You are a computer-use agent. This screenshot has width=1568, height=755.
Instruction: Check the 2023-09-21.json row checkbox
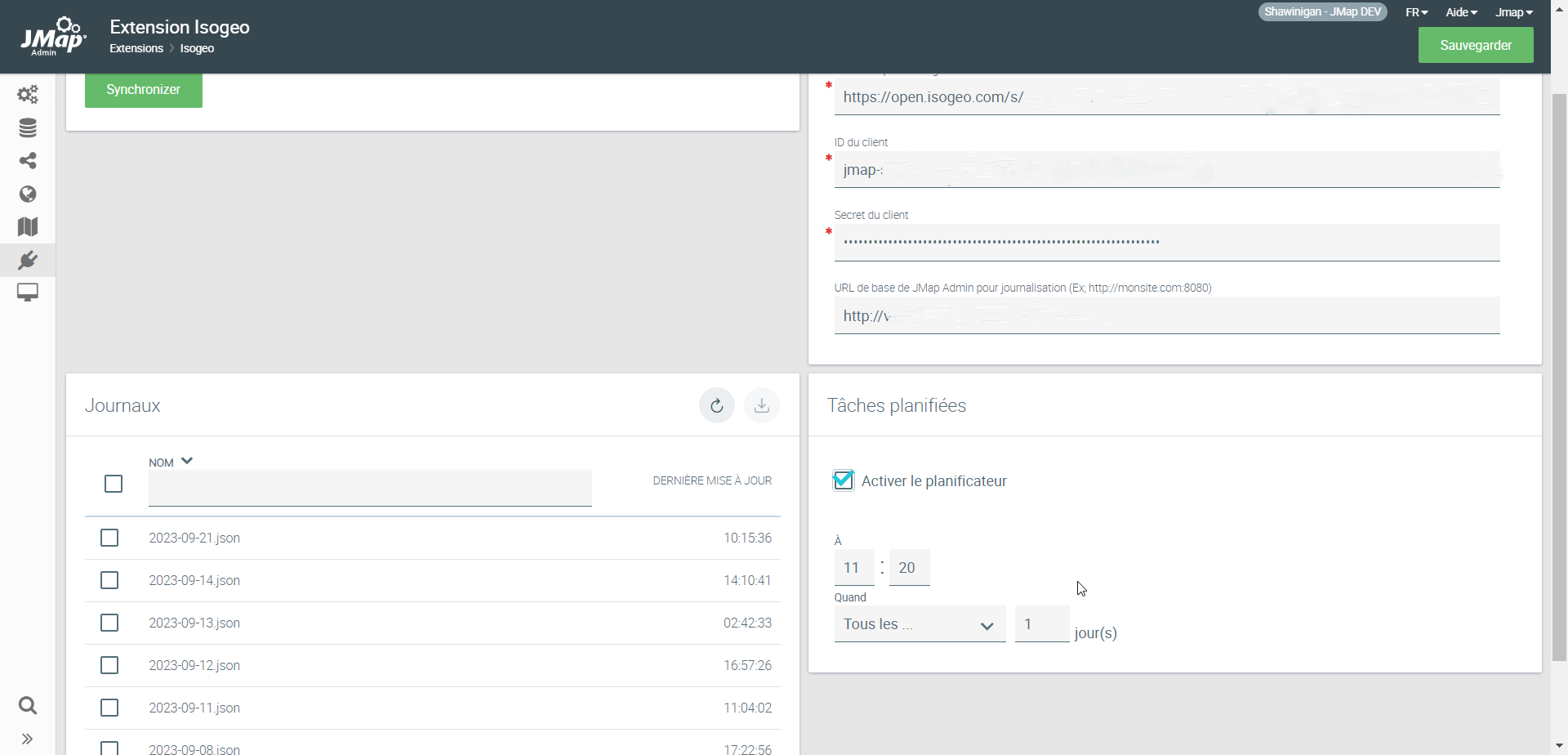(x=109, y=538)
